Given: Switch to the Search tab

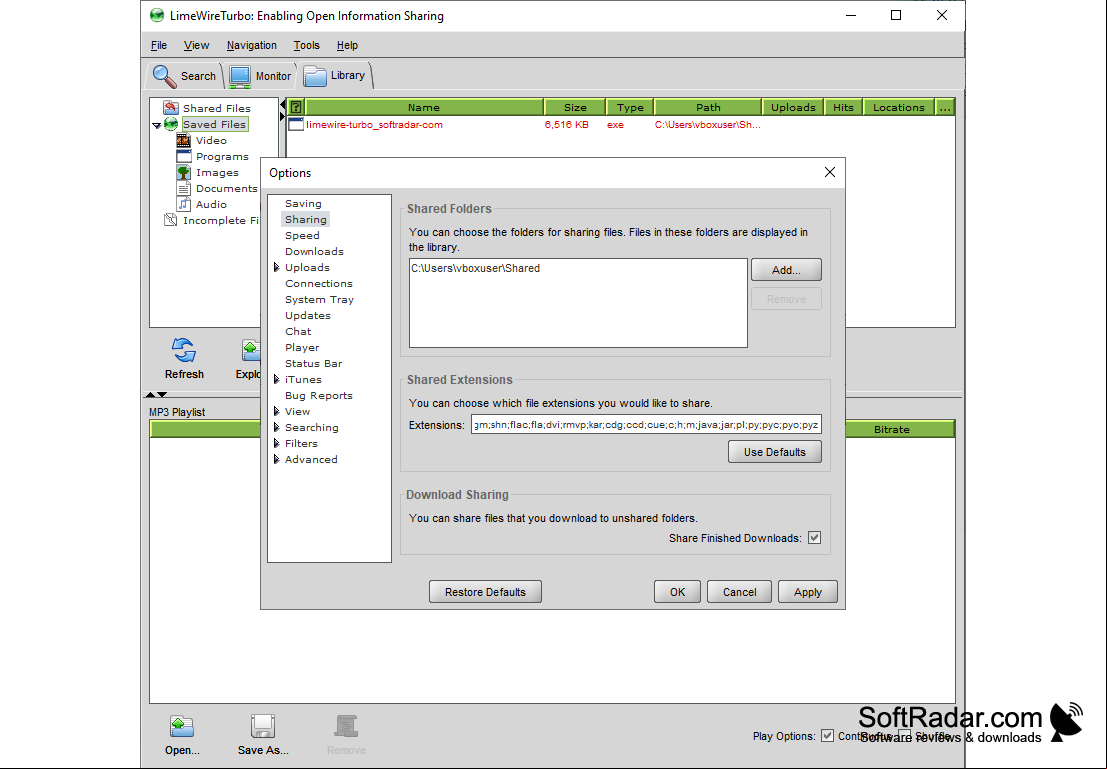Looking at the screenshot, I should [185, 76].
